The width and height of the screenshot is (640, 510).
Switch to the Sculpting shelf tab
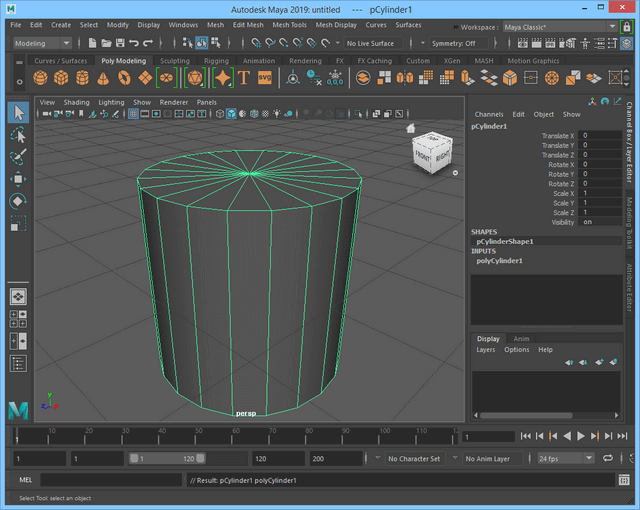[x=174, y=61]
